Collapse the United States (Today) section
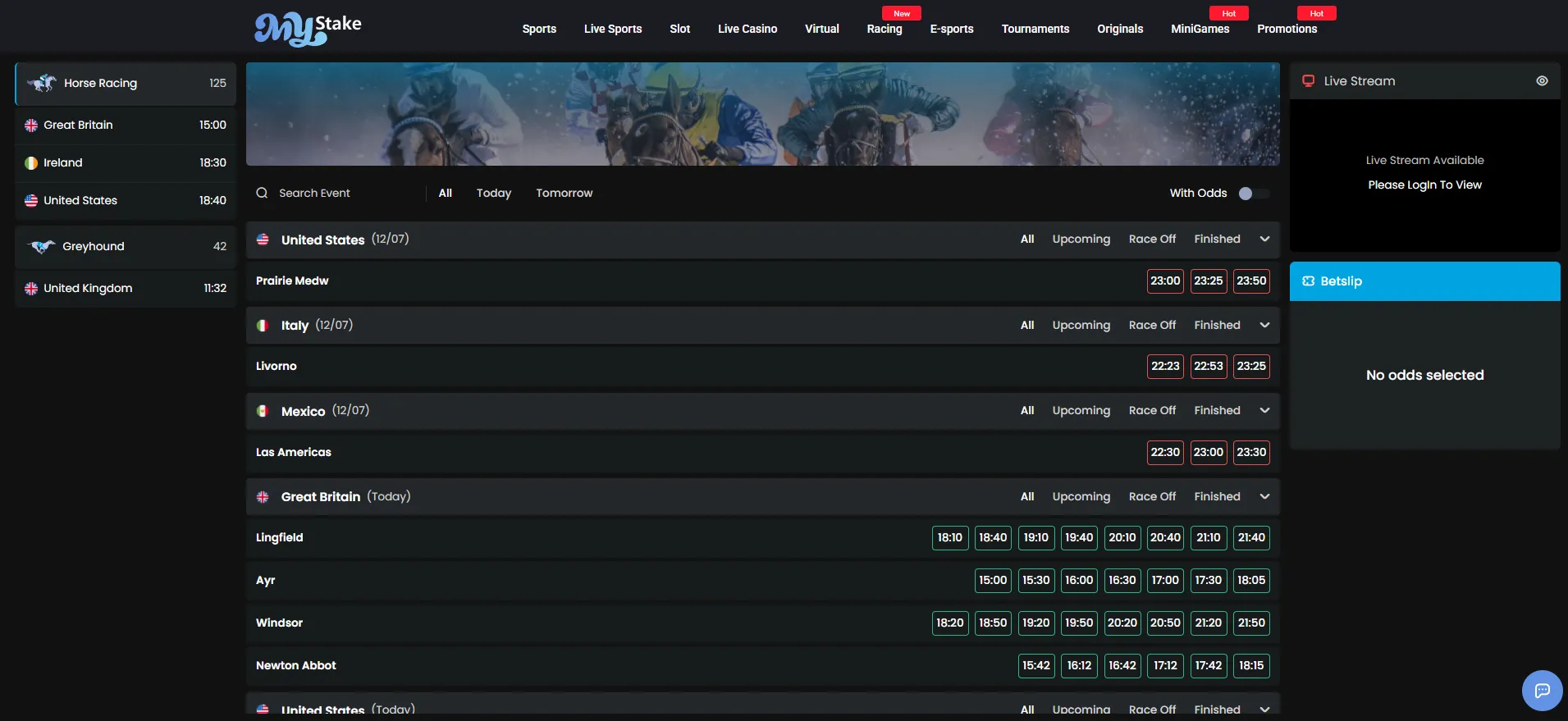The height and width of the screenshot is (721, 1568). (1264, 710)
